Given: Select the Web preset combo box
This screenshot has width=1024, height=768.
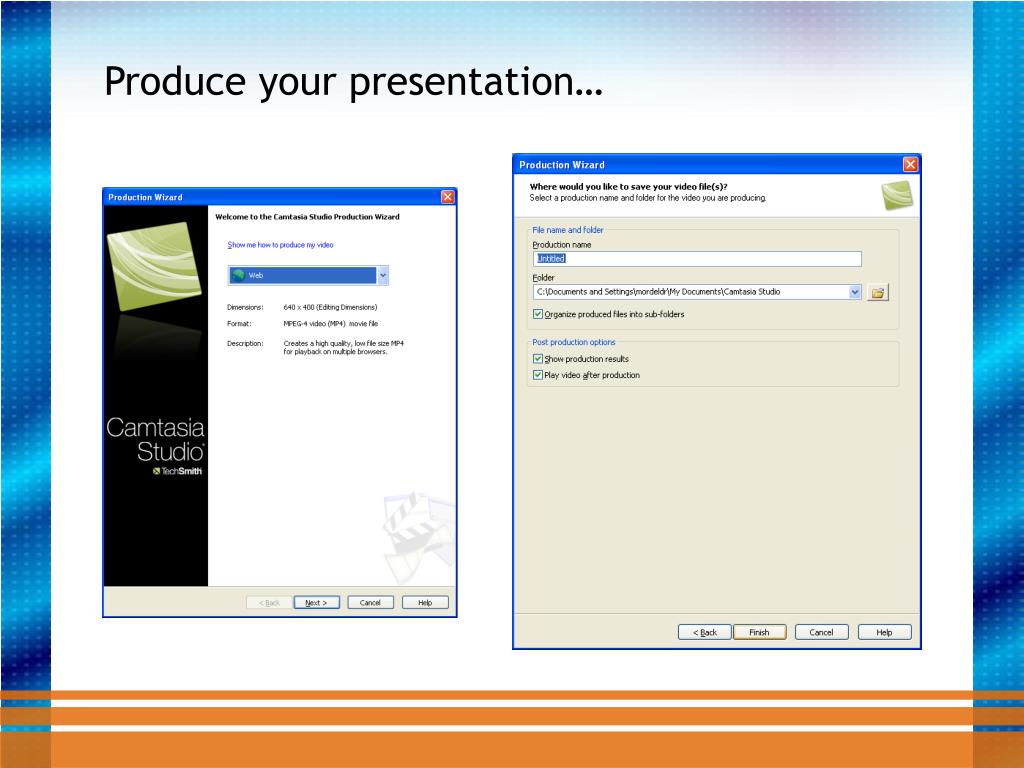Looking at the screenshot, I should pos(308,276).
